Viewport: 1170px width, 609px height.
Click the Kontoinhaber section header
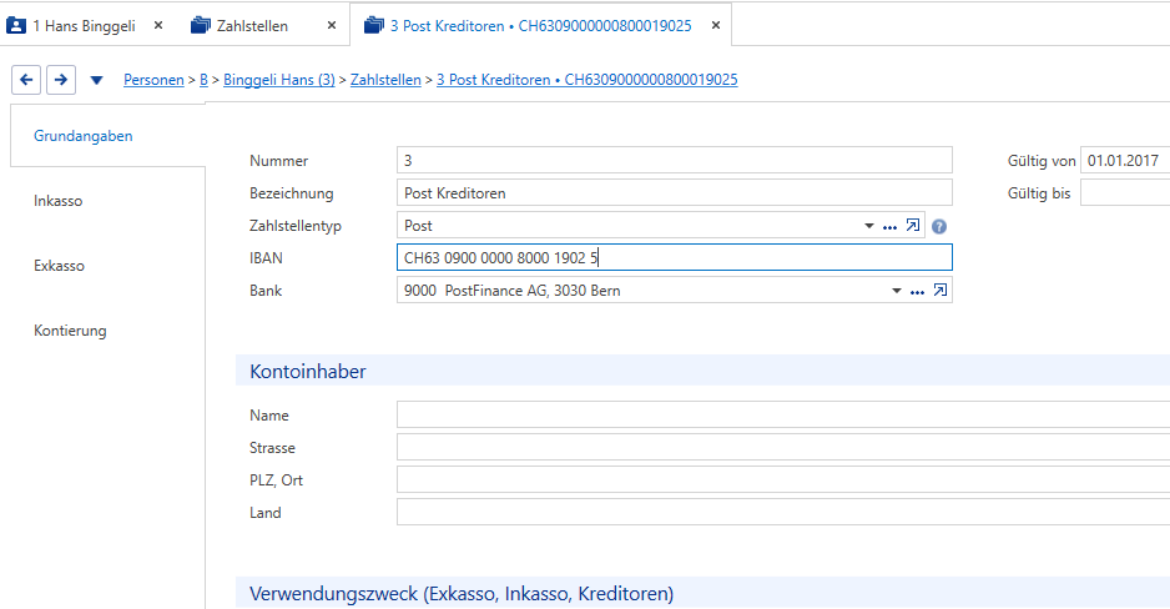[x=703, y=371]
